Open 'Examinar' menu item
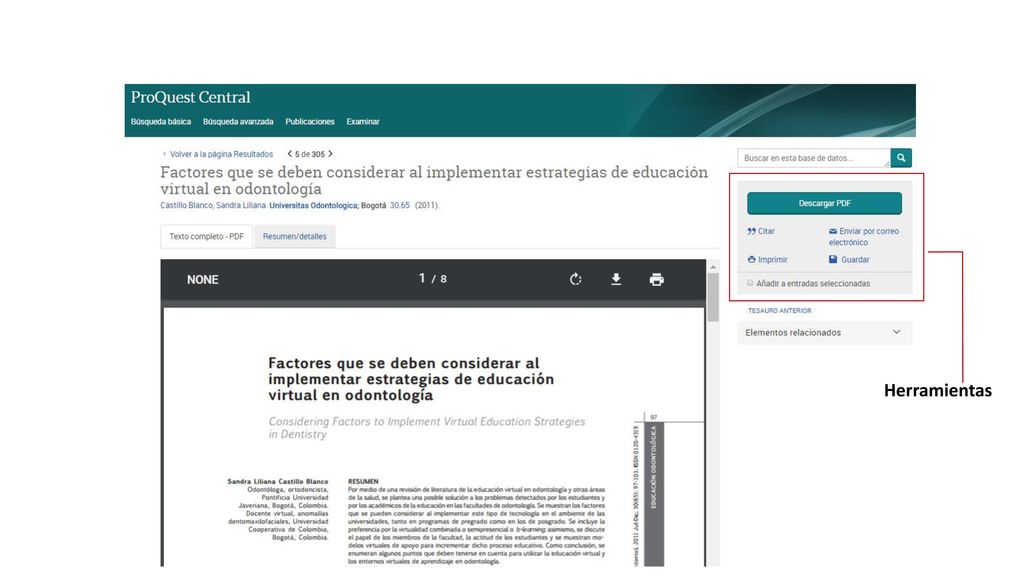The image size is (1024, 576). (x=362, y=121)
